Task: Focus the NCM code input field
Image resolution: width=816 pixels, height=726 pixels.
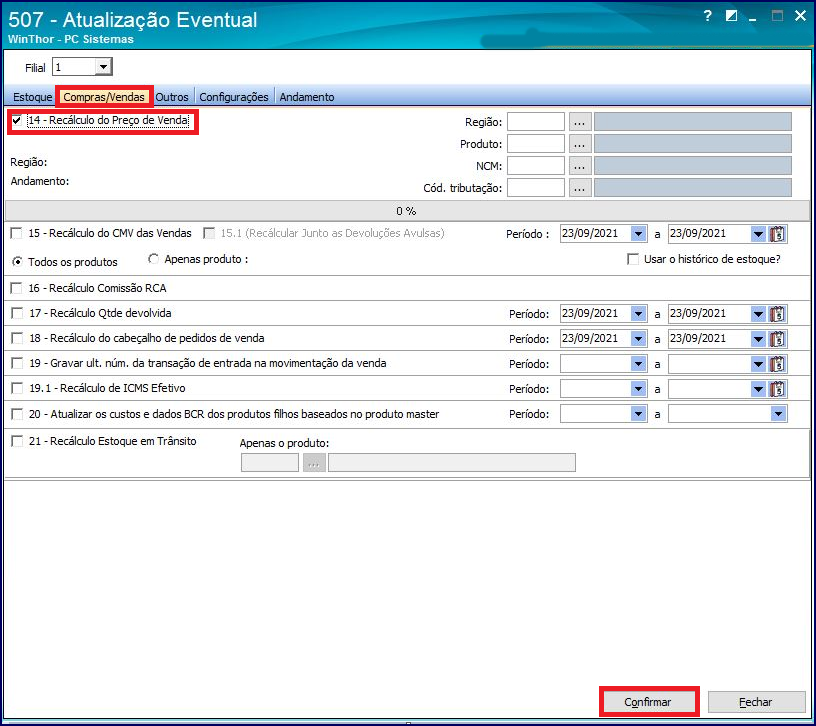Action: [536, 166]
